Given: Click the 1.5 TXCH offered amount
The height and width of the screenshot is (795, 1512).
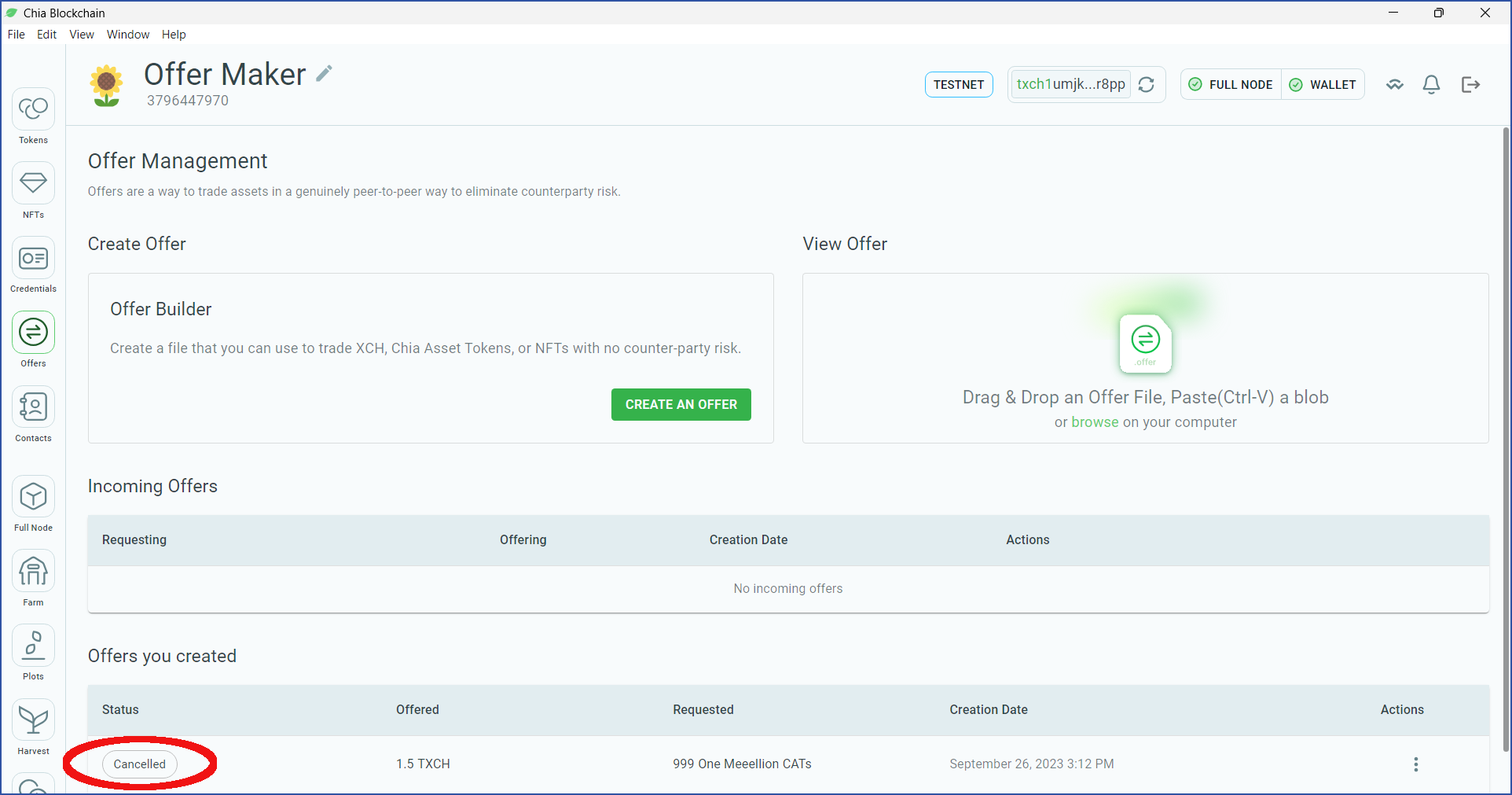Looking at the screenshot, I should 423,764.
